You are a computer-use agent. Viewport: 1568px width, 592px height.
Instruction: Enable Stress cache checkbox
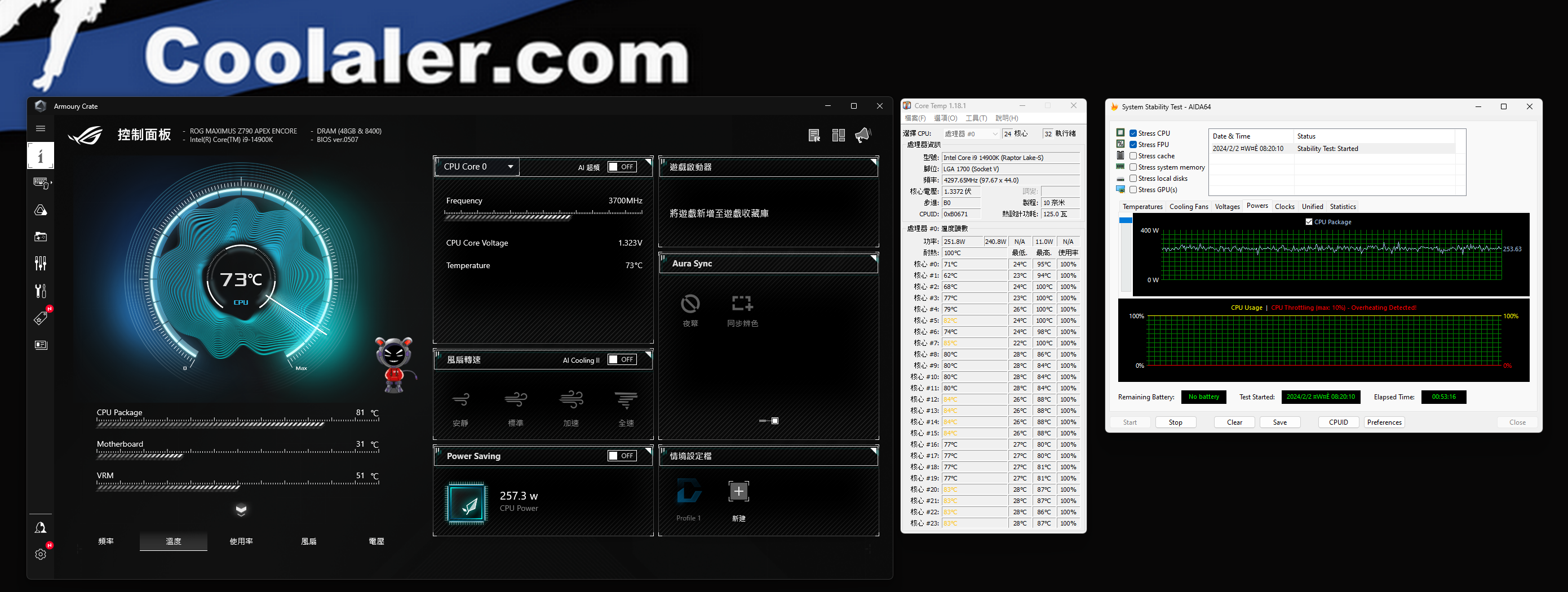[x=1133, y=156]
